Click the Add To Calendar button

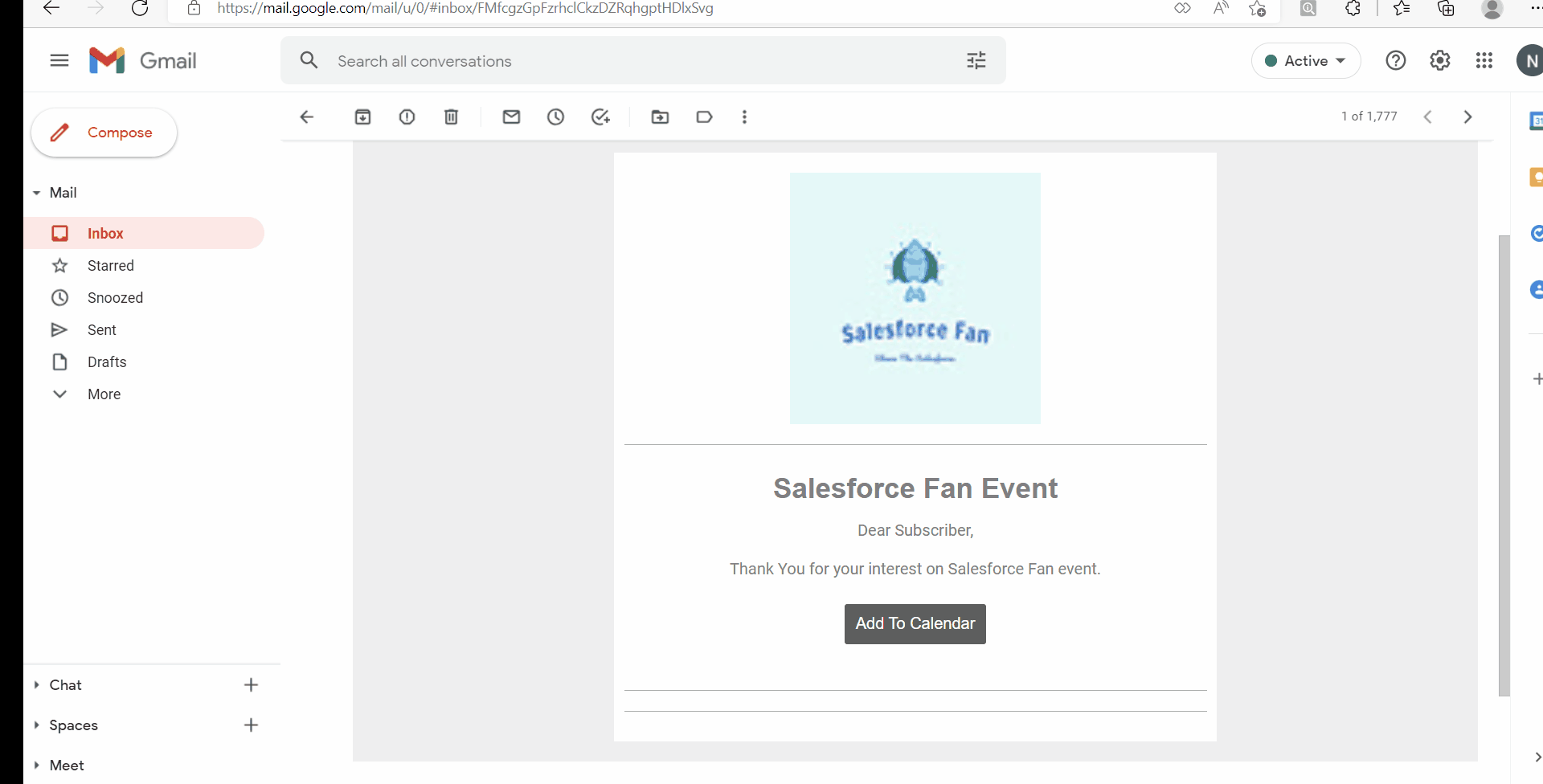(915, 624)
